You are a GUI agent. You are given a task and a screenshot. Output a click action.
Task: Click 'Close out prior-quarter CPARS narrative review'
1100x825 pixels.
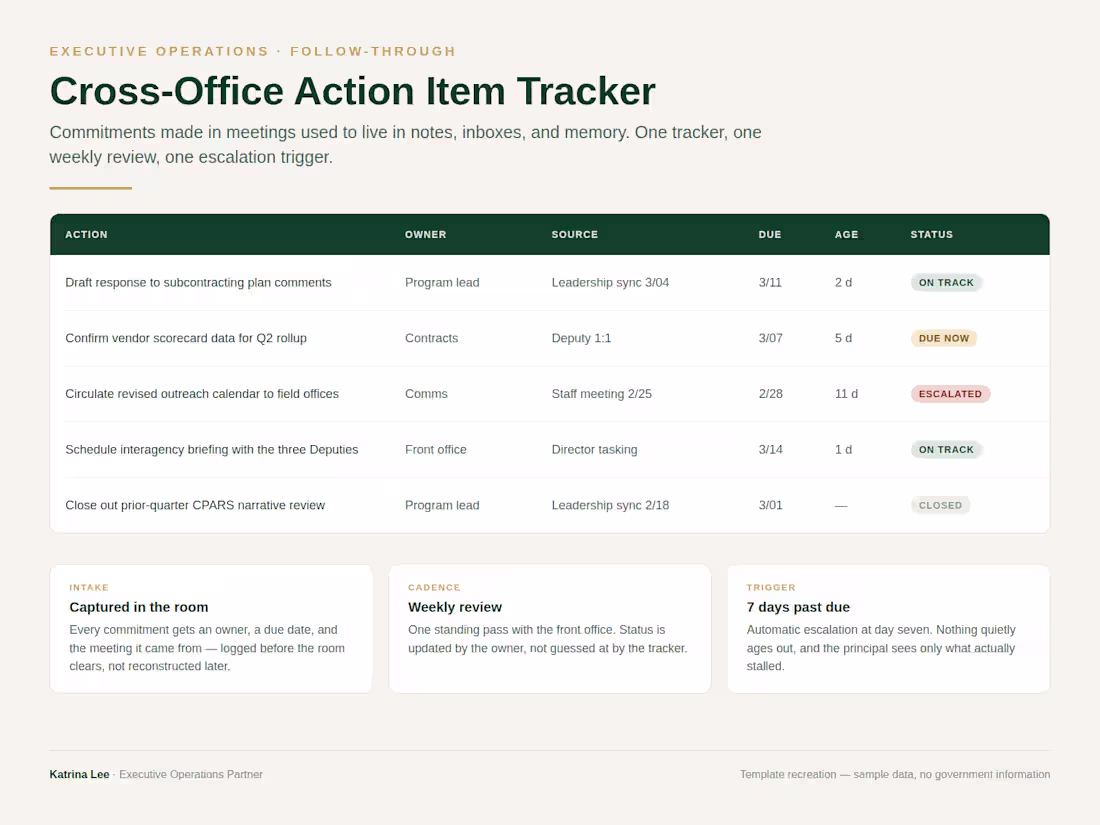[x=195, y=505]
